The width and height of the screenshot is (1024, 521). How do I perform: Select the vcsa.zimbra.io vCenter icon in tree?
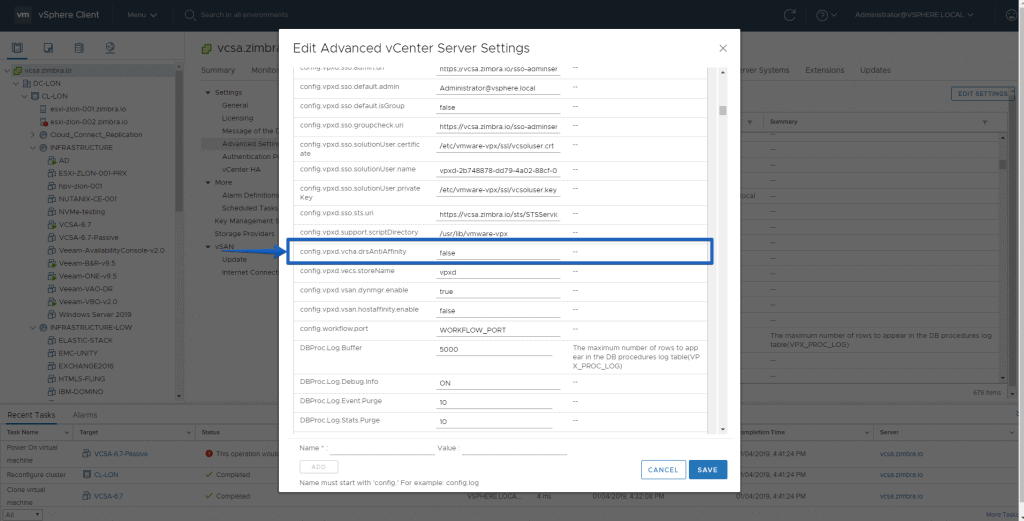[18, 71]
